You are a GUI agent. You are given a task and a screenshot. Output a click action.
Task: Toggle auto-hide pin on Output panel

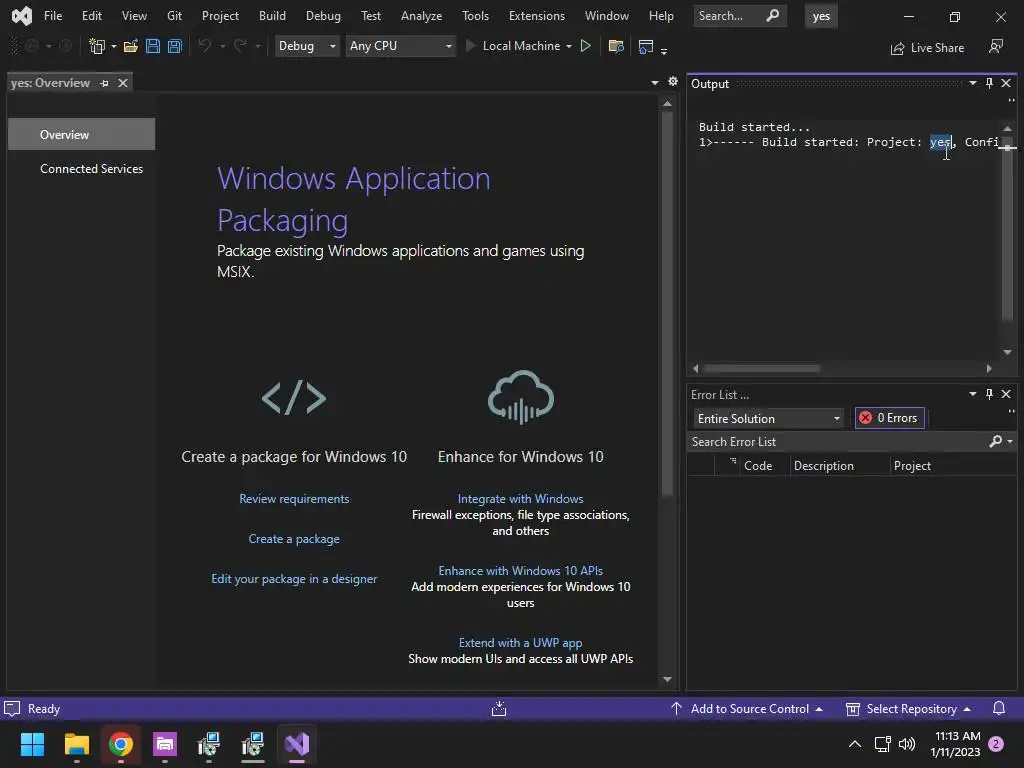989,83
